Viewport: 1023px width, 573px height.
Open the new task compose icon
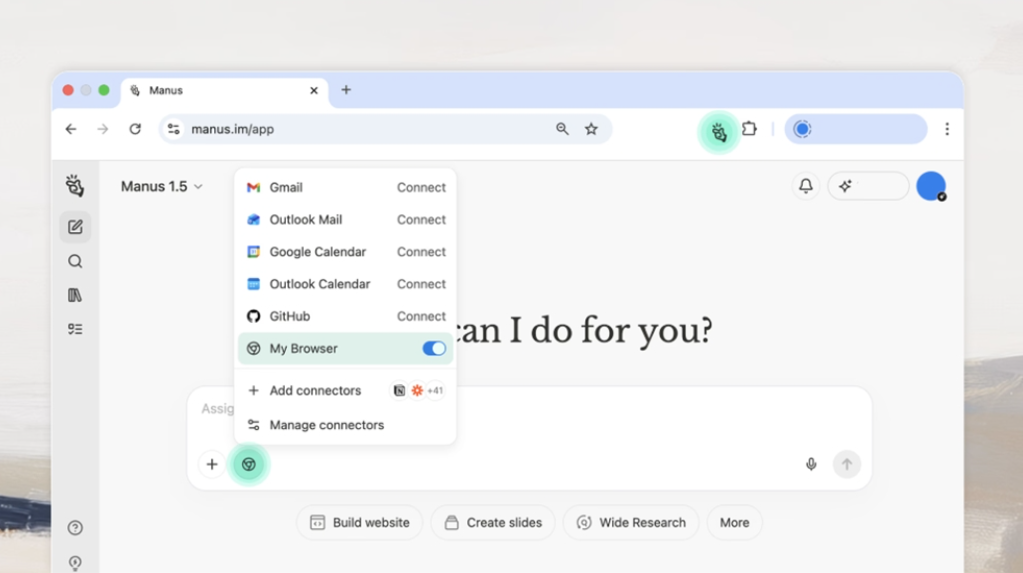click(x=75, y=227)
